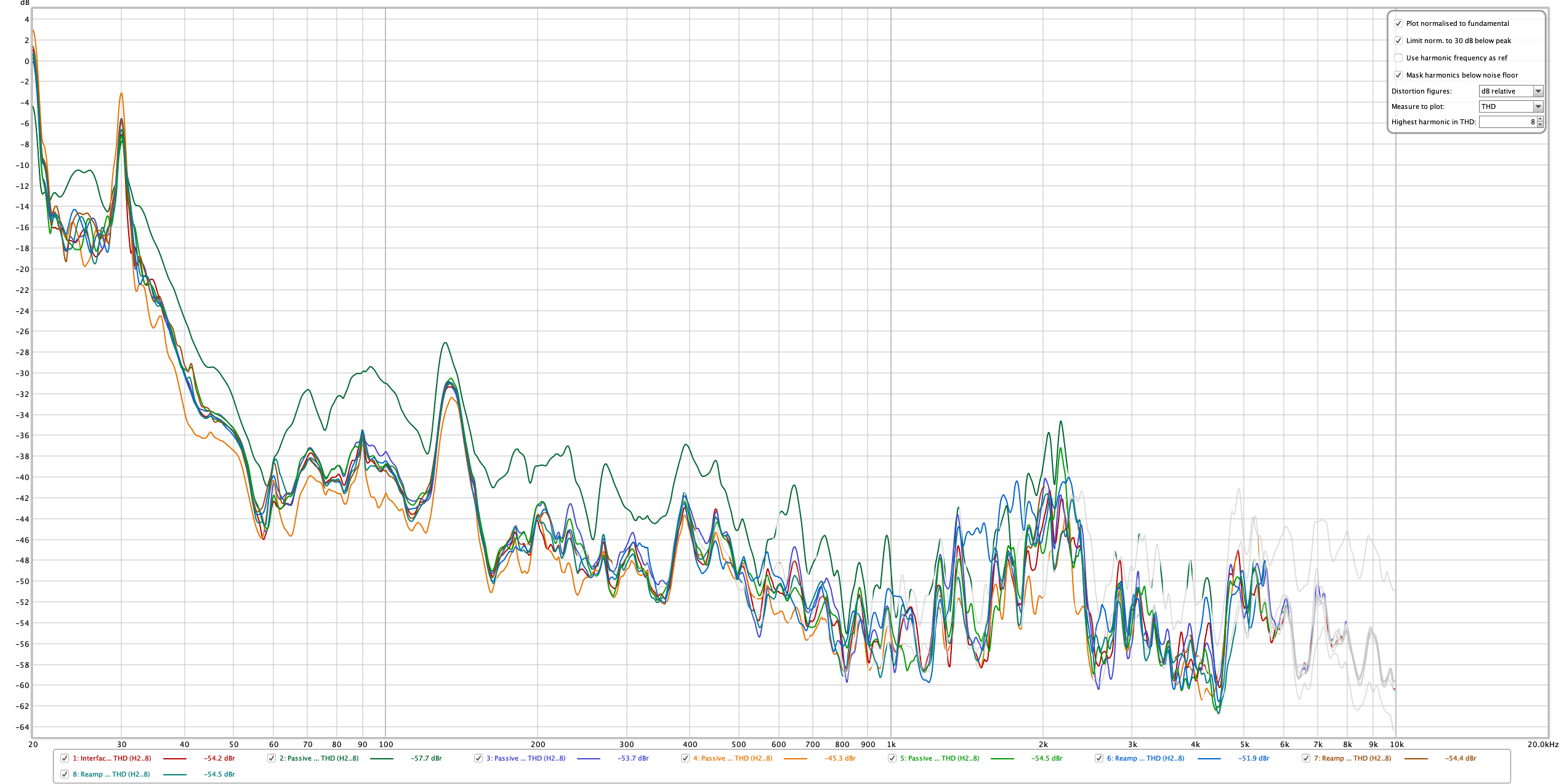Toggle trace 6 Reamp THD checkbox
The image size is (1564, 784).
[x=1099, y=758]
